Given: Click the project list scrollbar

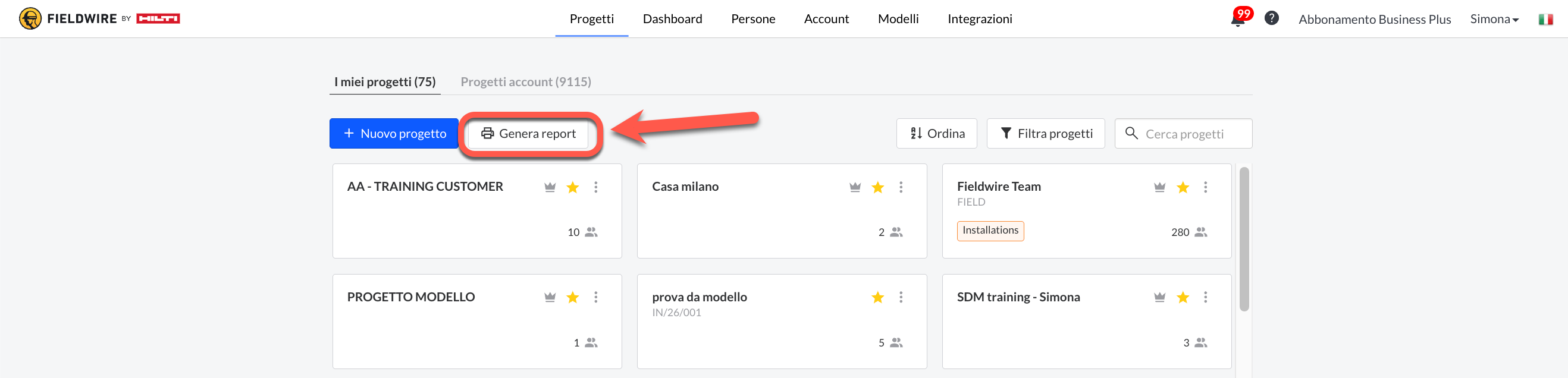Looking at the screenshot, I should (x=1244, y=240).
